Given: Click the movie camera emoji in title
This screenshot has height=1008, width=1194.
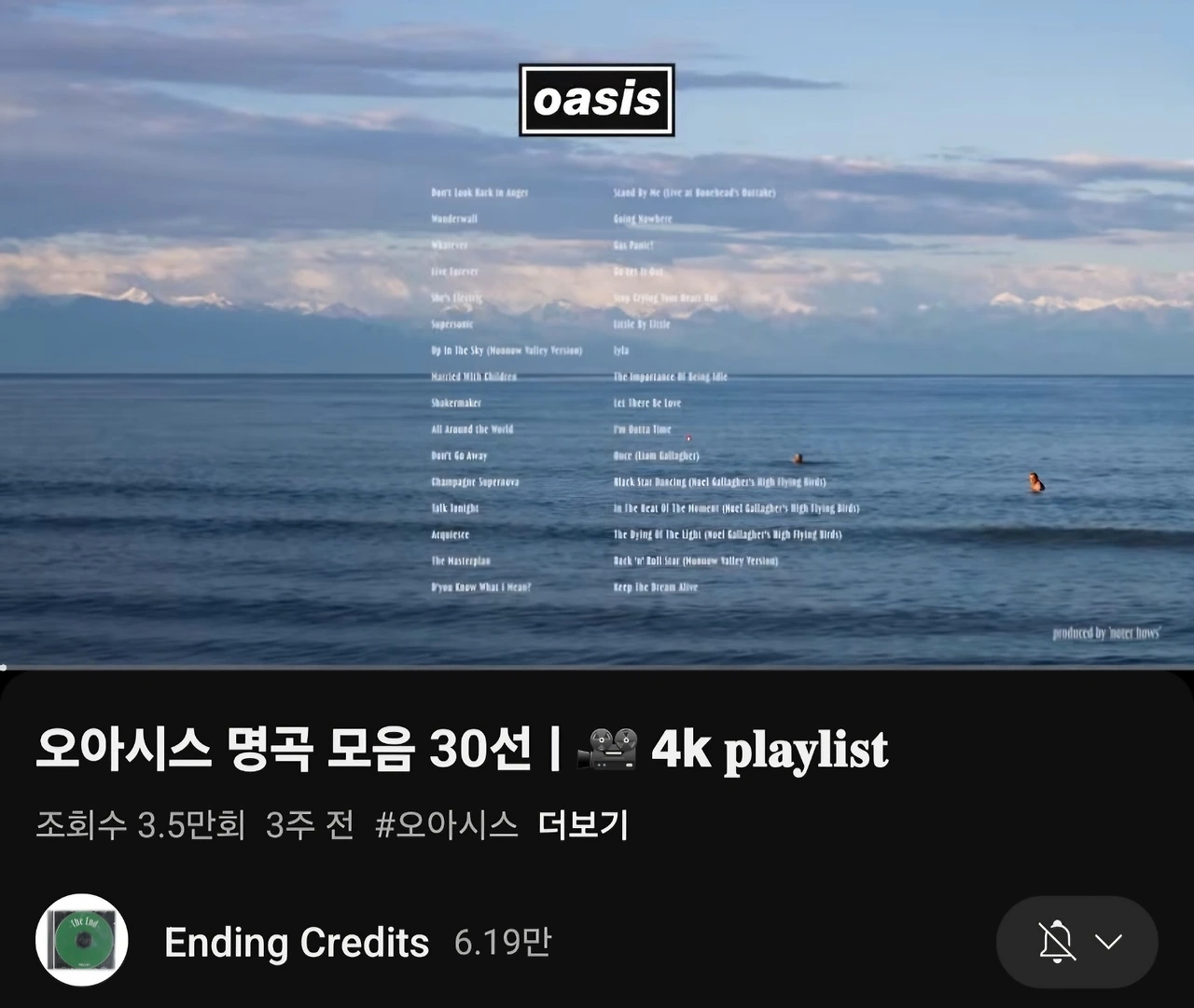Looking at the screenshot, I should point(607,749).
